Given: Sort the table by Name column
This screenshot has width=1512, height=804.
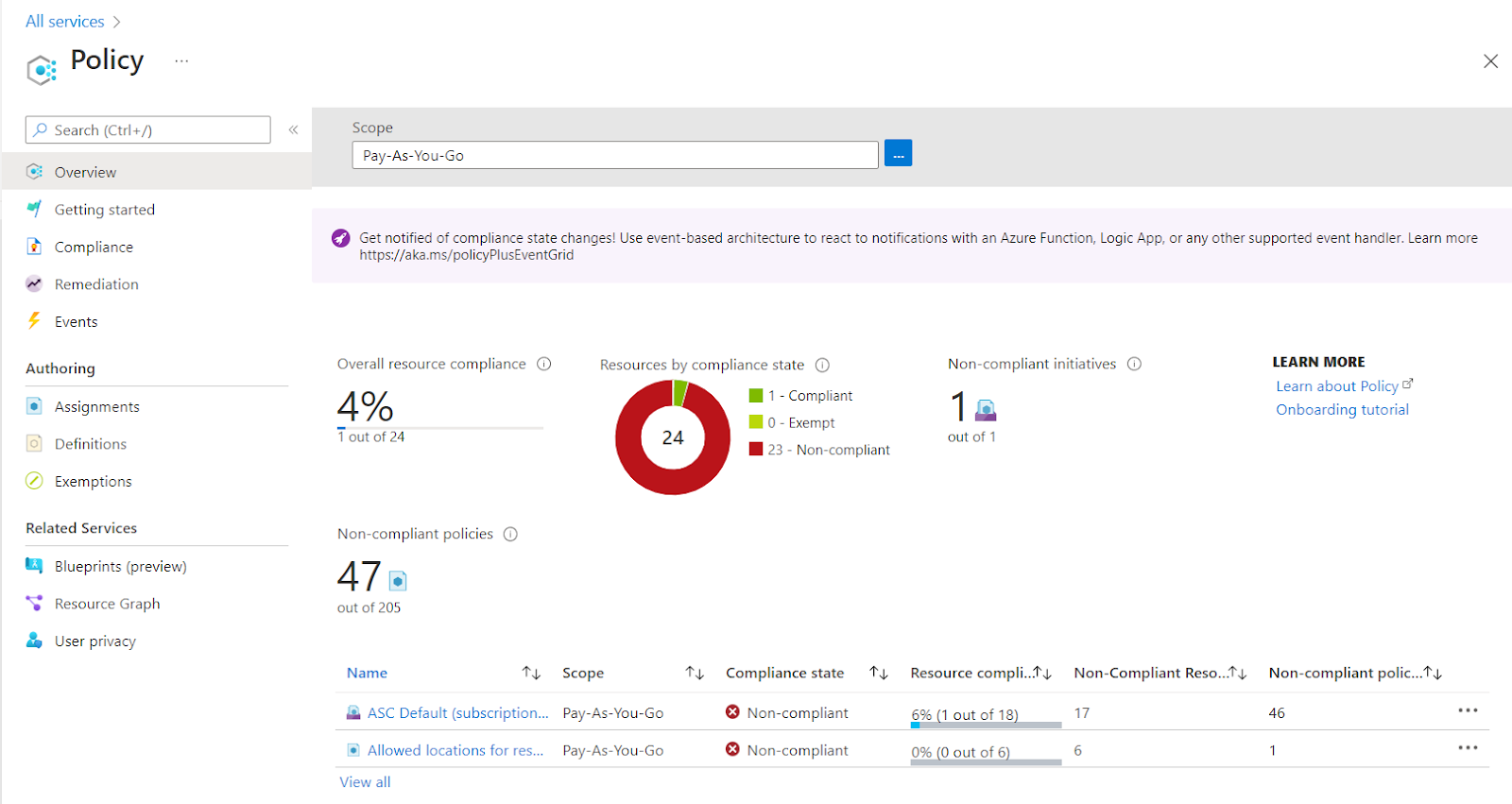Looking at the screenshot, I should click(531, 673).
